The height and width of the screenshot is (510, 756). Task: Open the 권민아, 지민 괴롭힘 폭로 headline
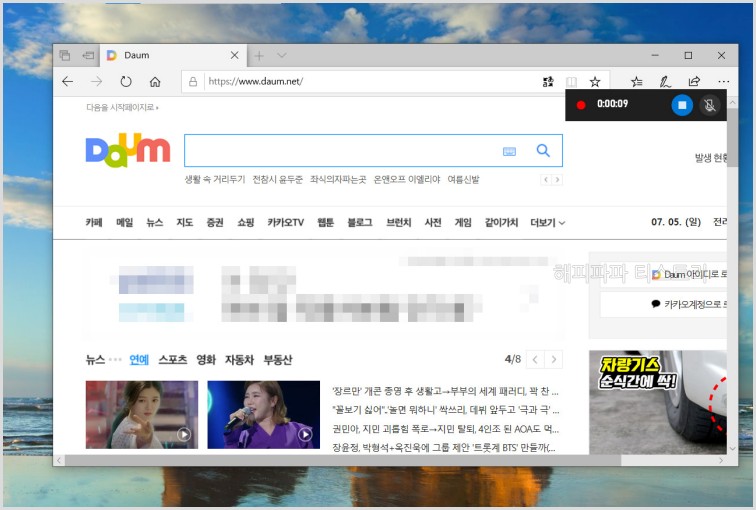click(446, 429)
